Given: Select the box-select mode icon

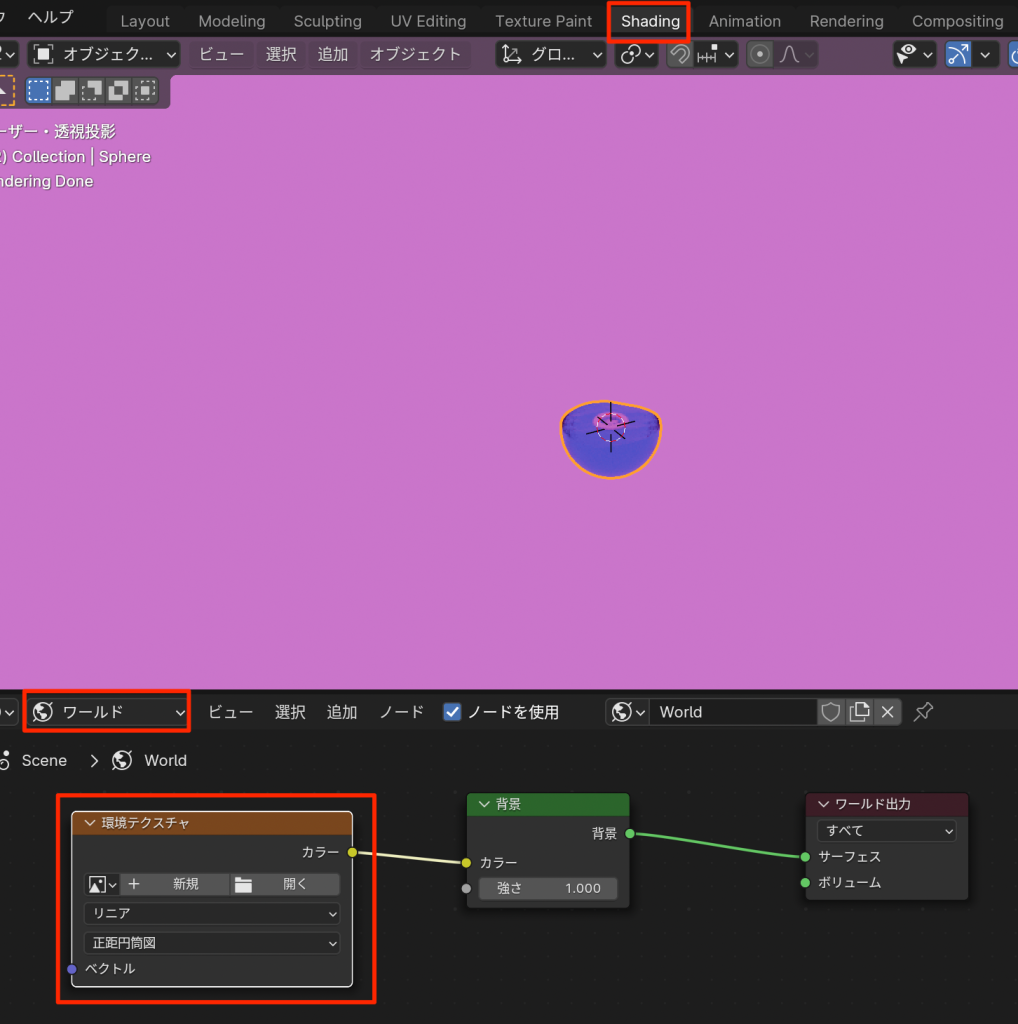Looking at the screenshot, I should point(39,91).
